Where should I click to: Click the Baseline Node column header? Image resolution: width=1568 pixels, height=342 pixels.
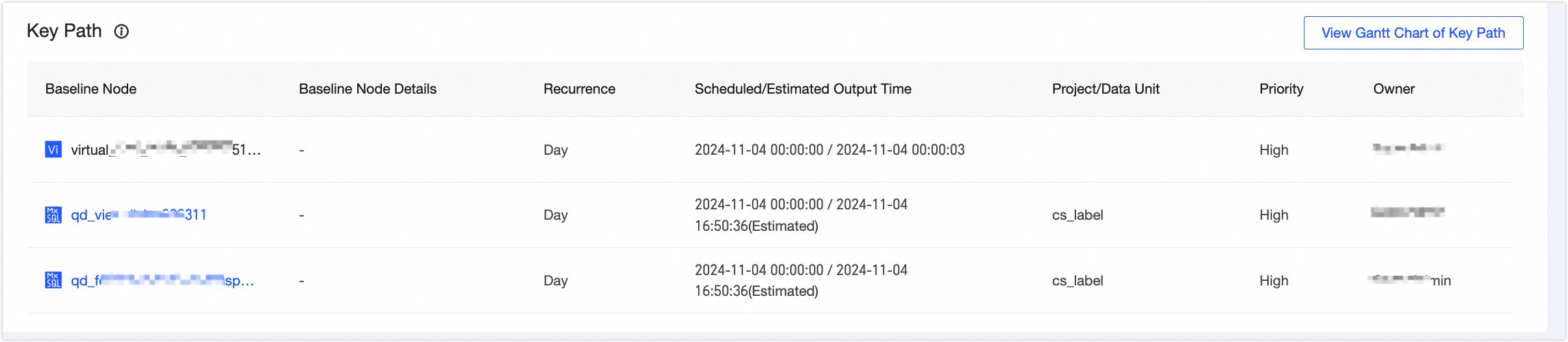coord(91,89)
